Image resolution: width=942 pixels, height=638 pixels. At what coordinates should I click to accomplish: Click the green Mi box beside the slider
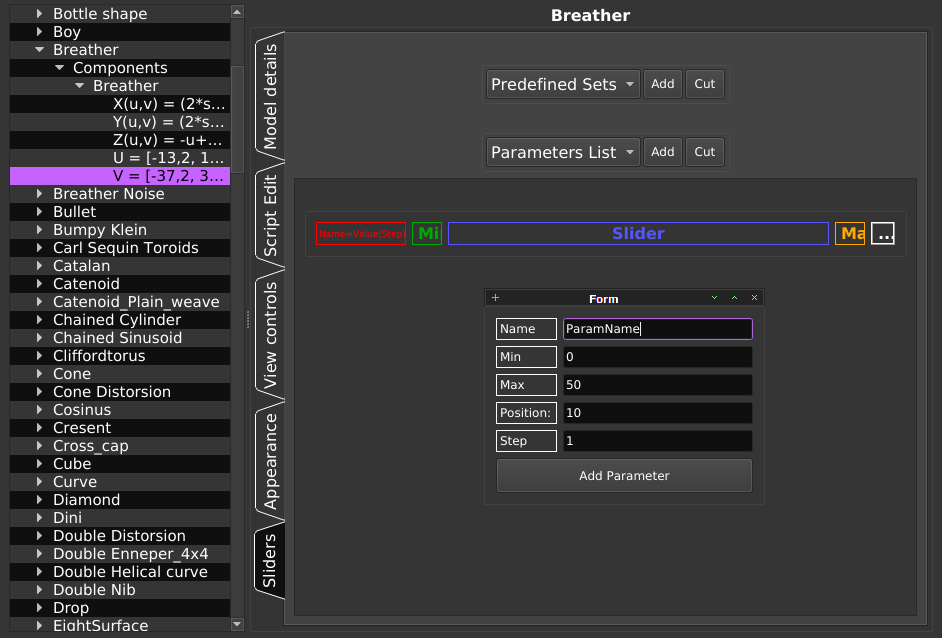427,234
